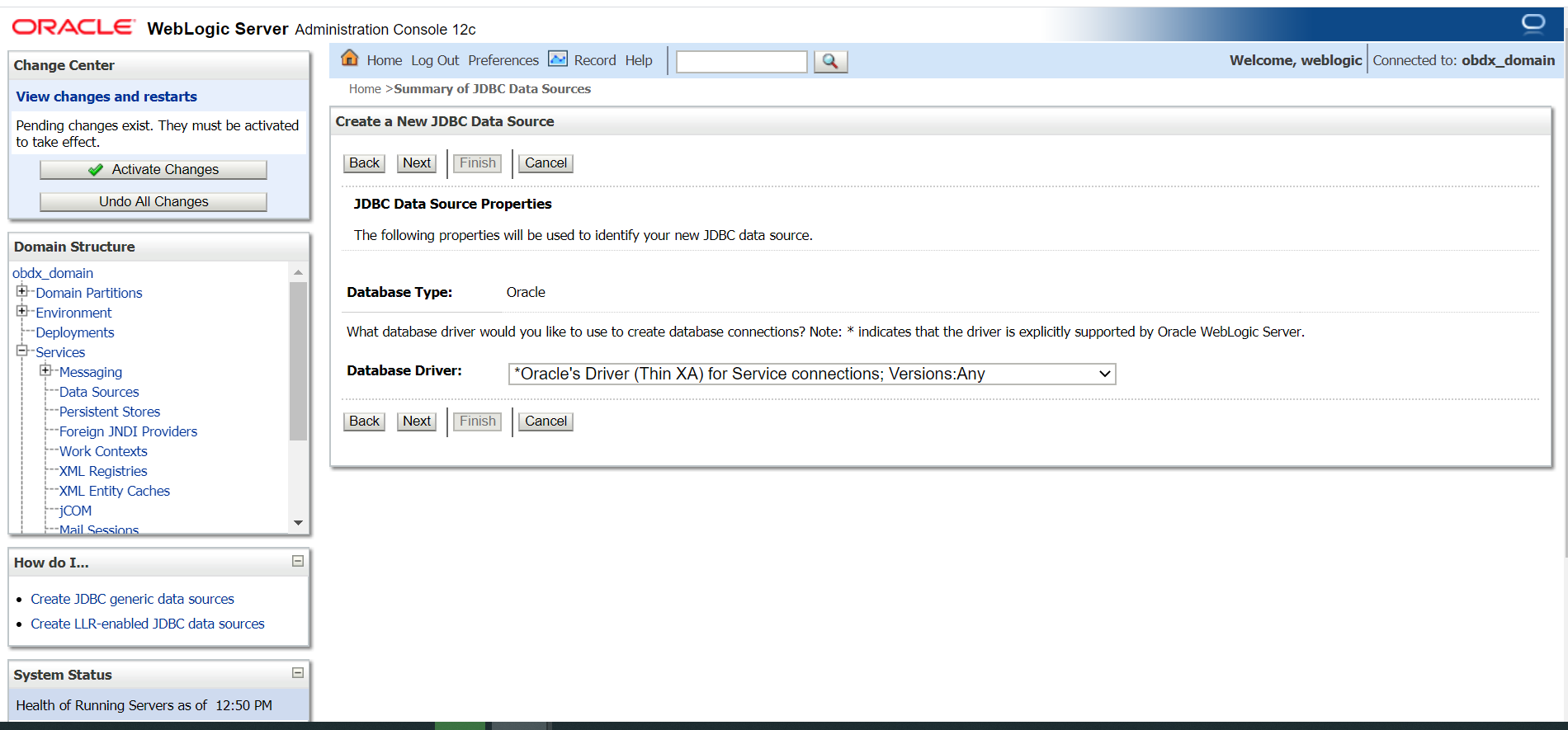Open Summary of JDBC Data Sources breadcrumb
The height and width of the screenshot is (730, 1568).
pyautogui.click(x=493, y=88)
